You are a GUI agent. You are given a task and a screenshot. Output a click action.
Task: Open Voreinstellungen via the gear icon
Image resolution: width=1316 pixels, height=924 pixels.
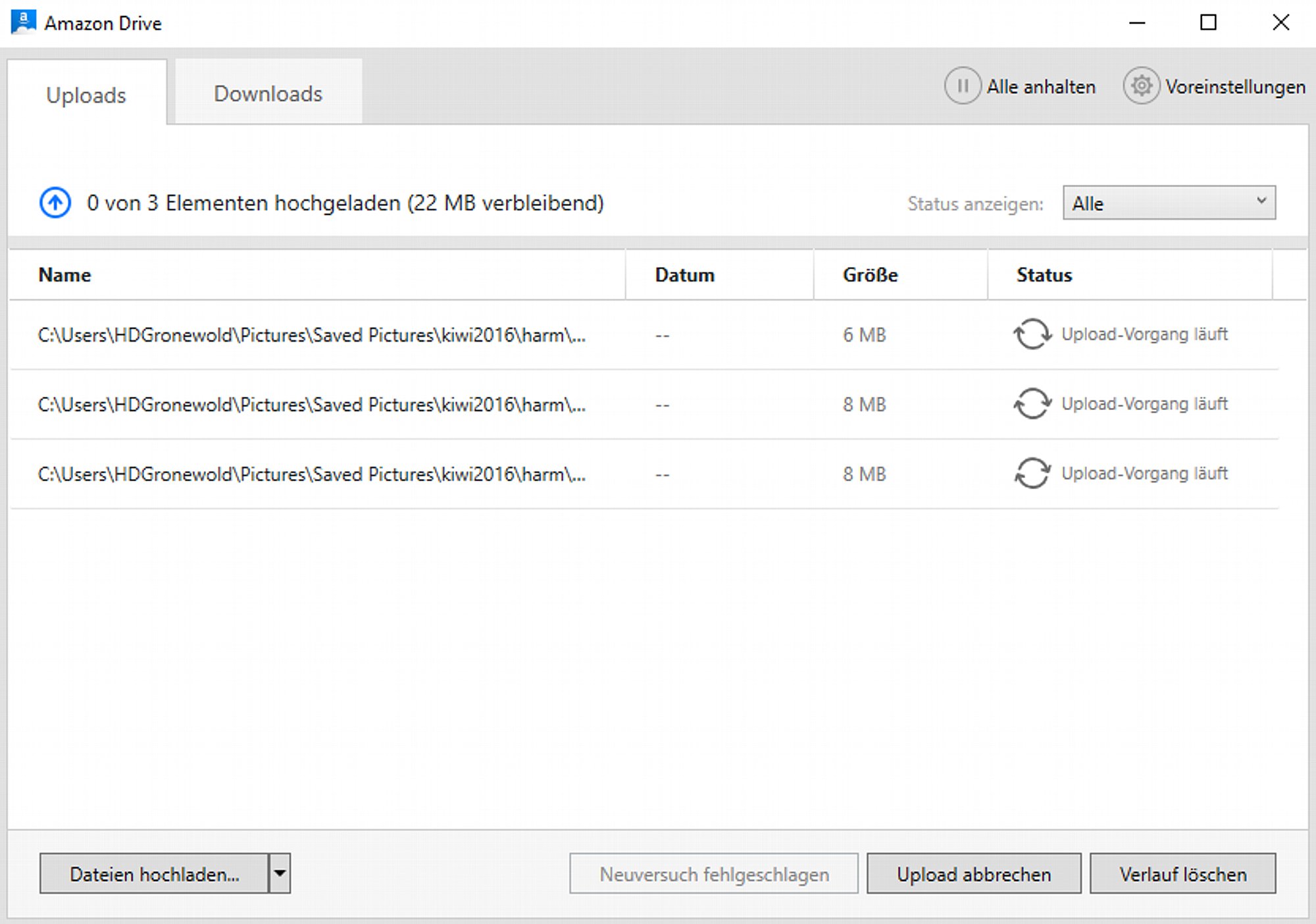click(x=1141, y=86)
